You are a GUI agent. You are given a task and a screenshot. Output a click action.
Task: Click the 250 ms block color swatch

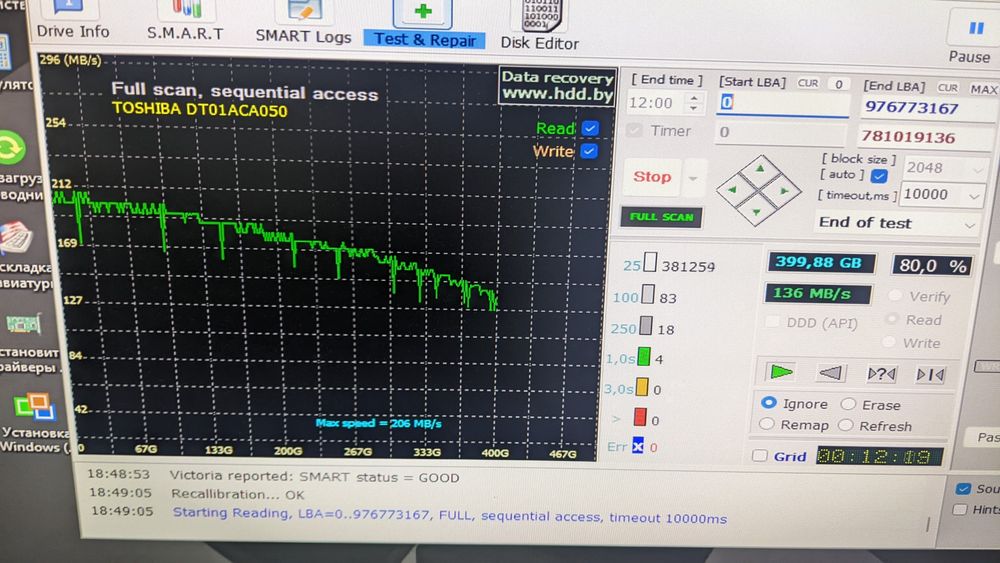coord(646,325)
